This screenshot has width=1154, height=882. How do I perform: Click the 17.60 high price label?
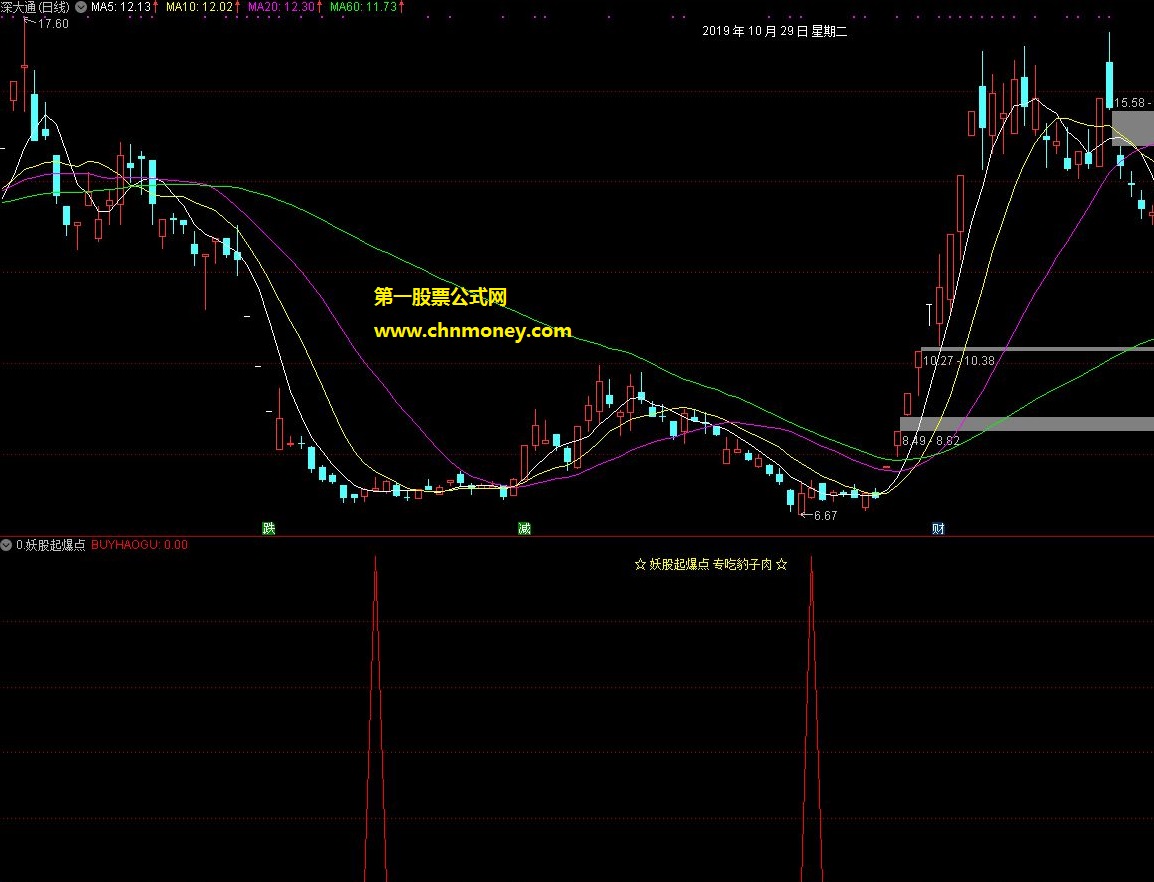coord(53,24)
